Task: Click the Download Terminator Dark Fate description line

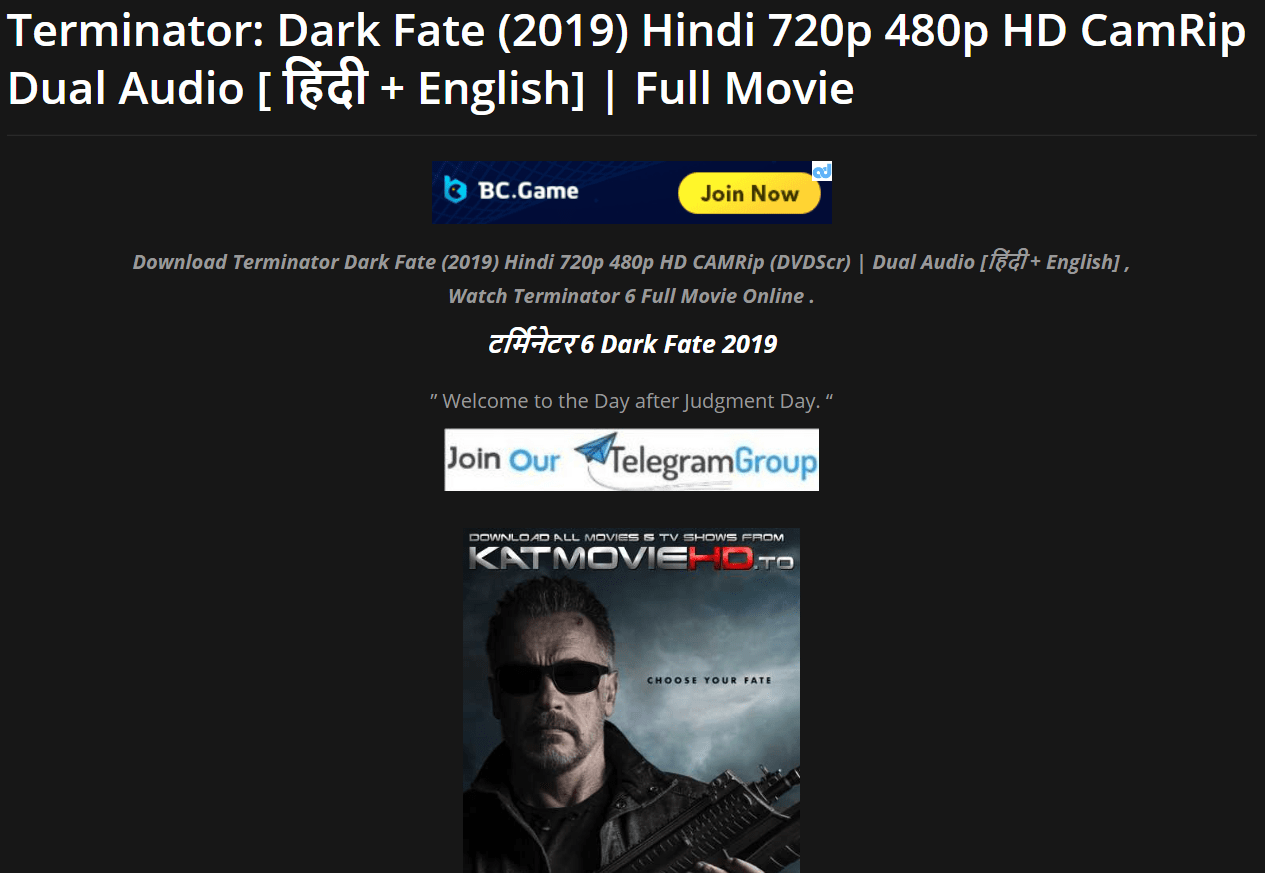Action: pos(631,262)
